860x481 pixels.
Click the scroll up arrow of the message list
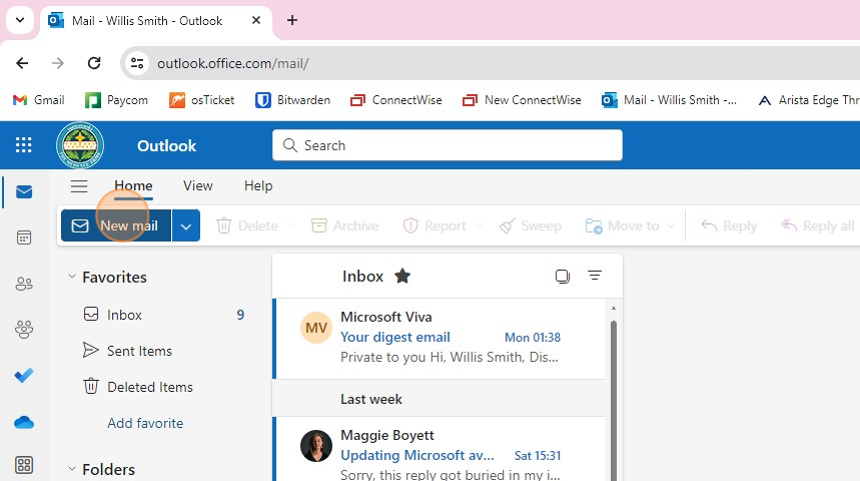click(x=614, y=308)
